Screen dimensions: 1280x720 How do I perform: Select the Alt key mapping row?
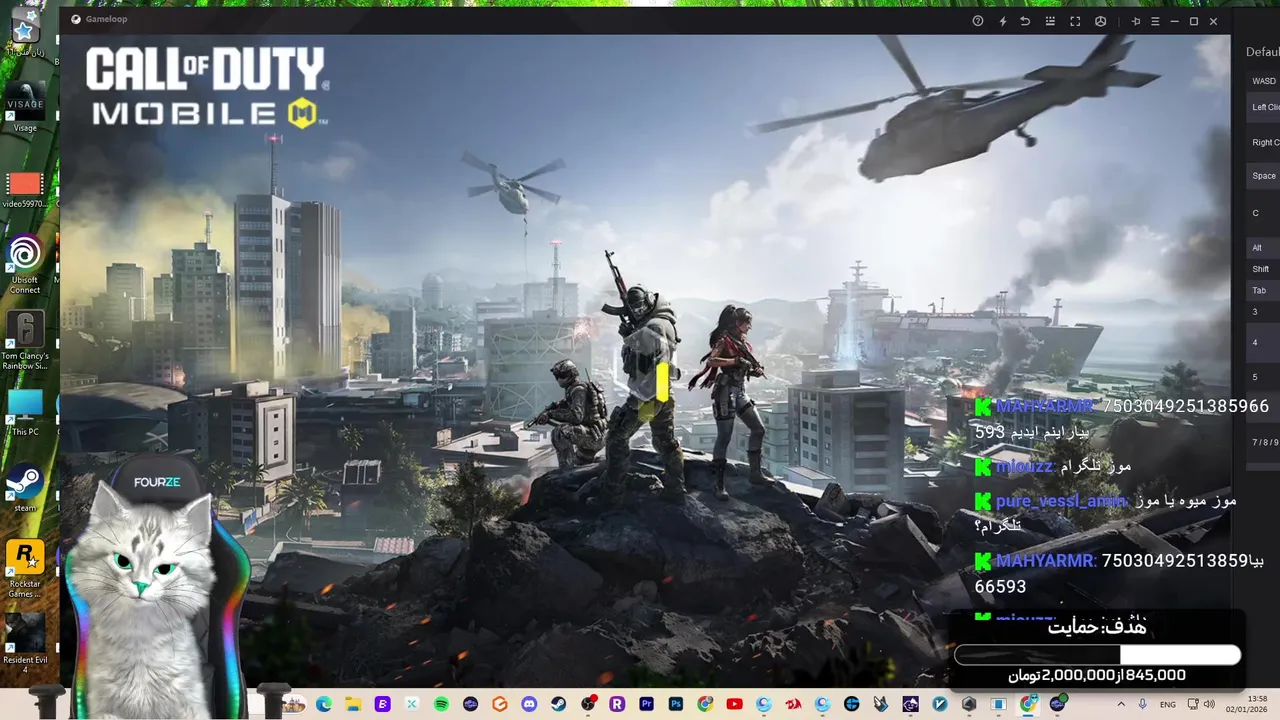pyautogui.click(x=1263, y=248)
